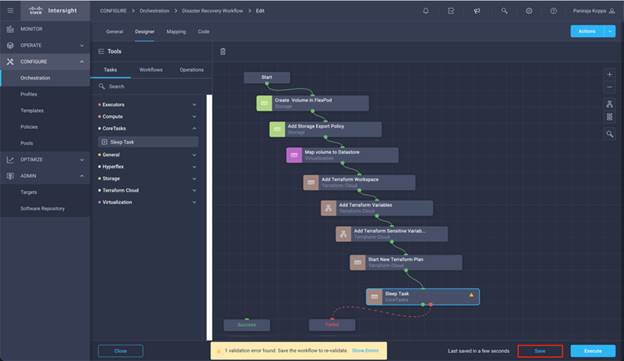Expand the Terraform Cloud task category
This screenshot has width=624, height=361.
click(194, 190)
